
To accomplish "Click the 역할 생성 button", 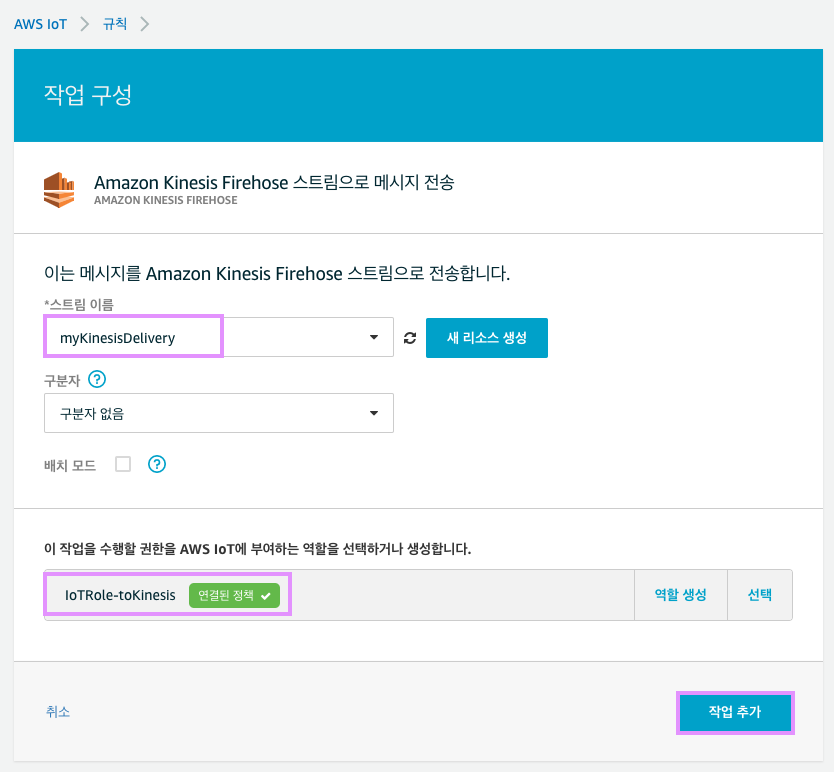I will click(680, 595).
